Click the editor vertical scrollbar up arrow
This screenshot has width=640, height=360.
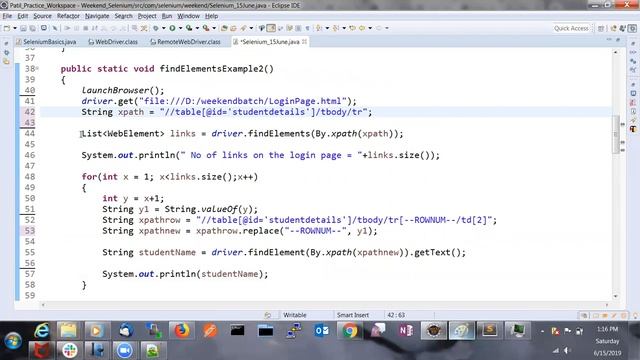click(x=616, y=52)
